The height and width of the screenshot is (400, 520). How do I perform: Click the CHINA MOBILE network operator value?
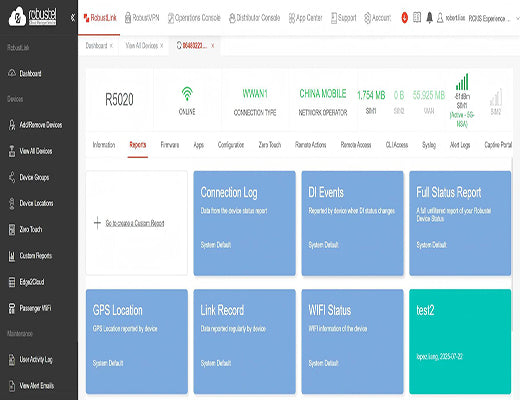coord(323,94)
